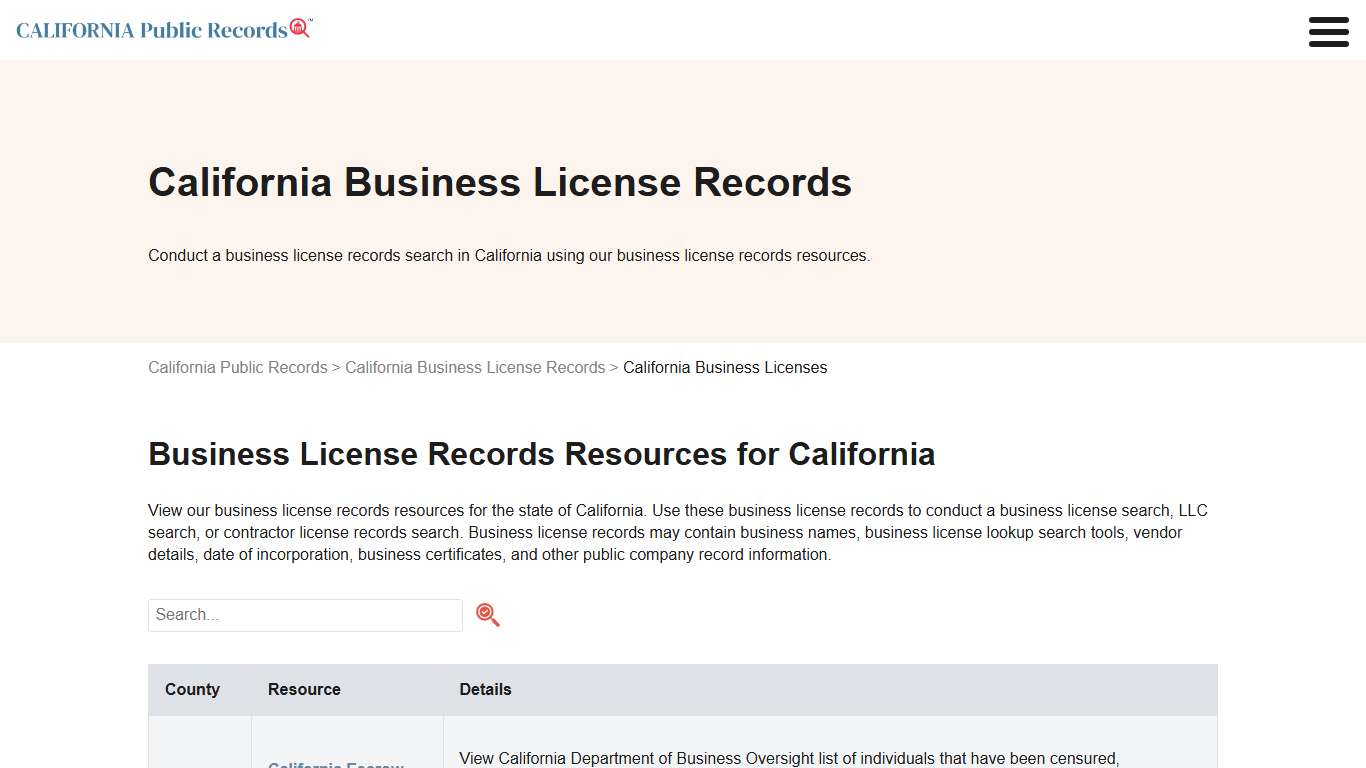Select the page heading California Business License Records
Image resolution: width=1366 pixels, height=768 pixels.
pos(499,182)
